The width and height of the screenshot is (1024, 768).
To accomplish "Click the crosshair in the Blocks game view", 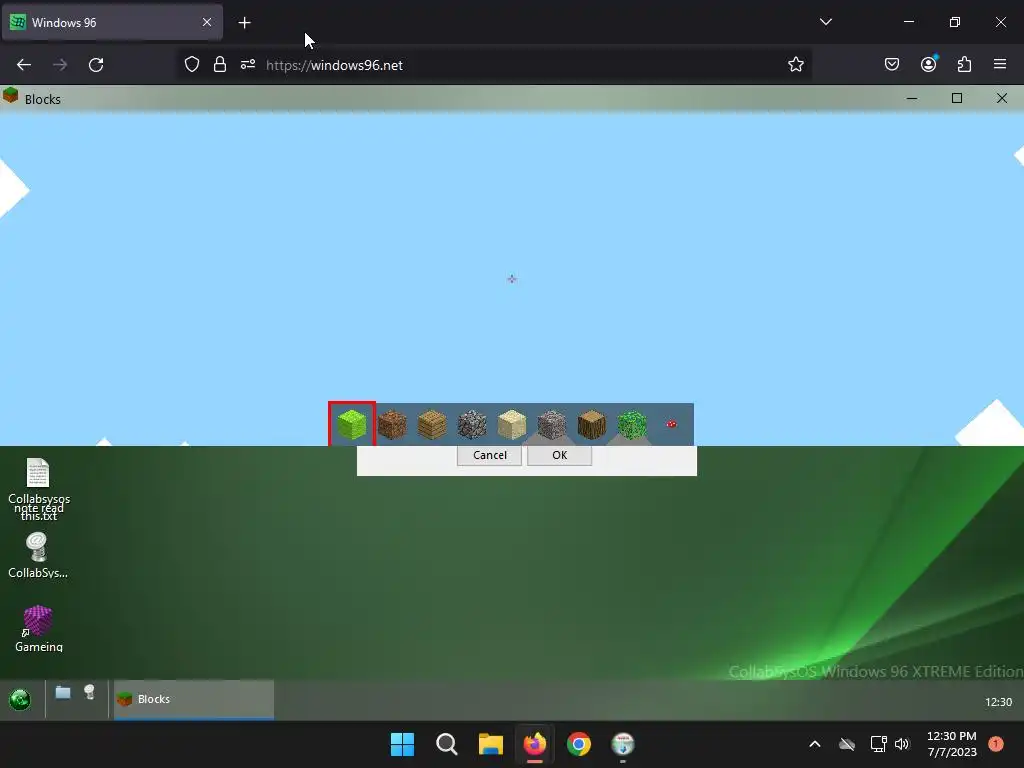I will pyautogui.click(x=511, y=279).
